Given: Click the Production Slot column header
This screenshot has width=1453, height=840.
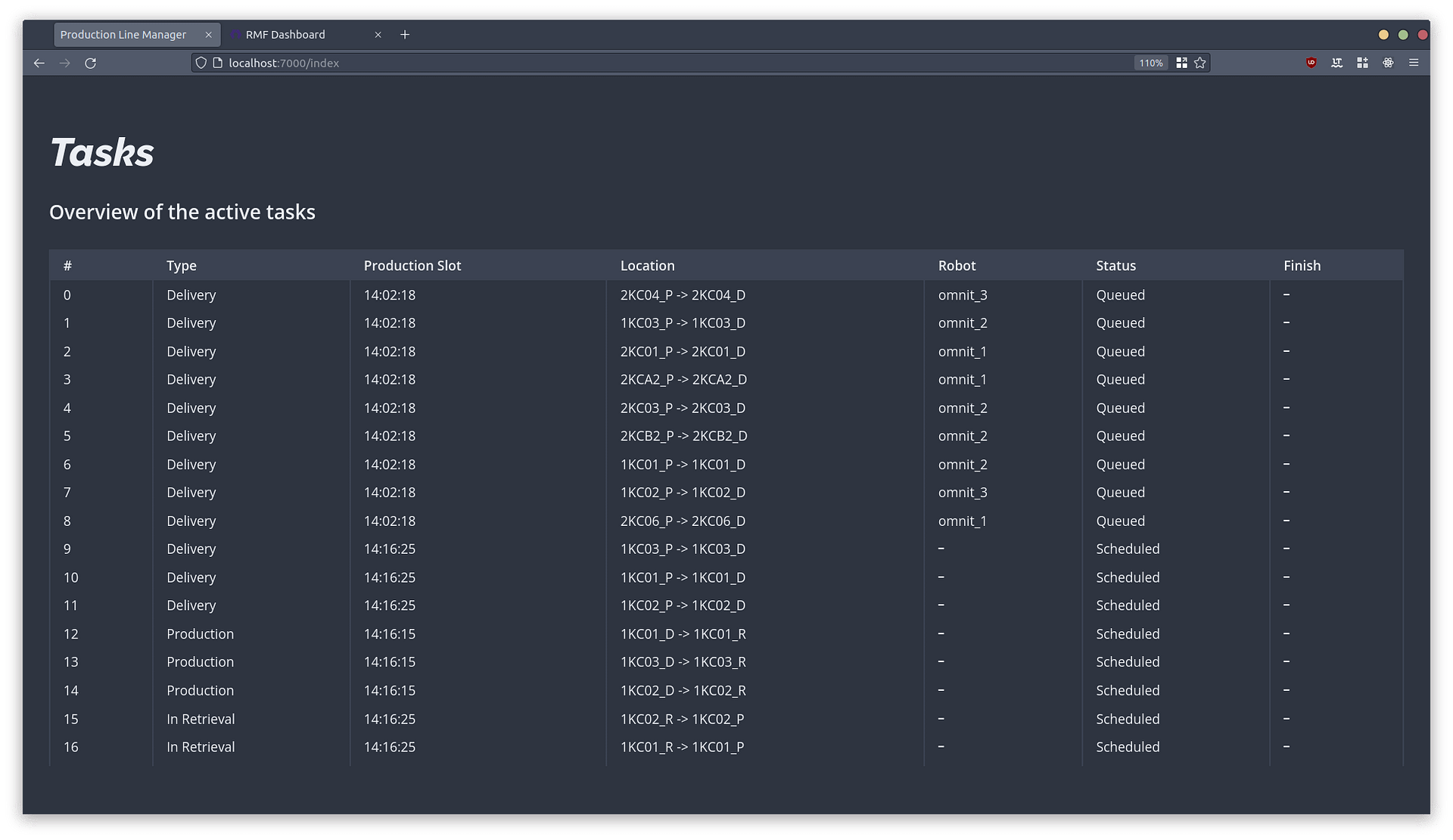Looking at the screenshot, I should pos(412,266).
